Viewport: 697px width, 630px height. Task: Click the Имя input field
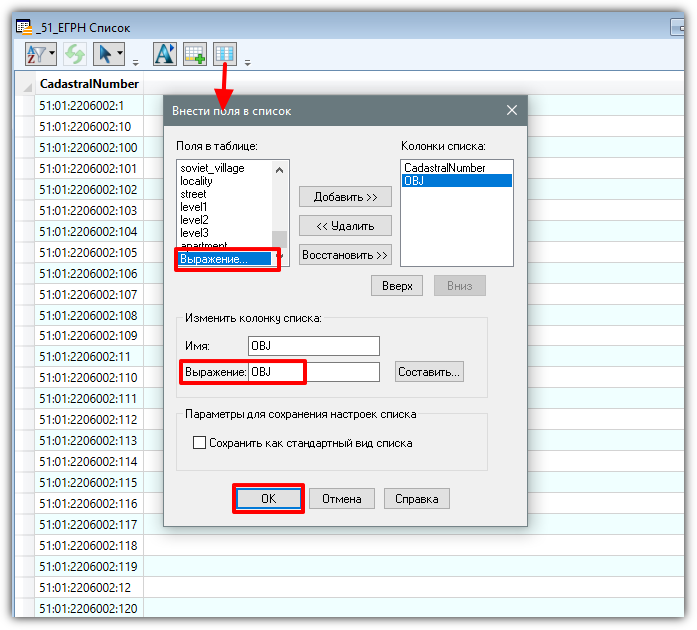pyautogui.click(x=314, y=346)
